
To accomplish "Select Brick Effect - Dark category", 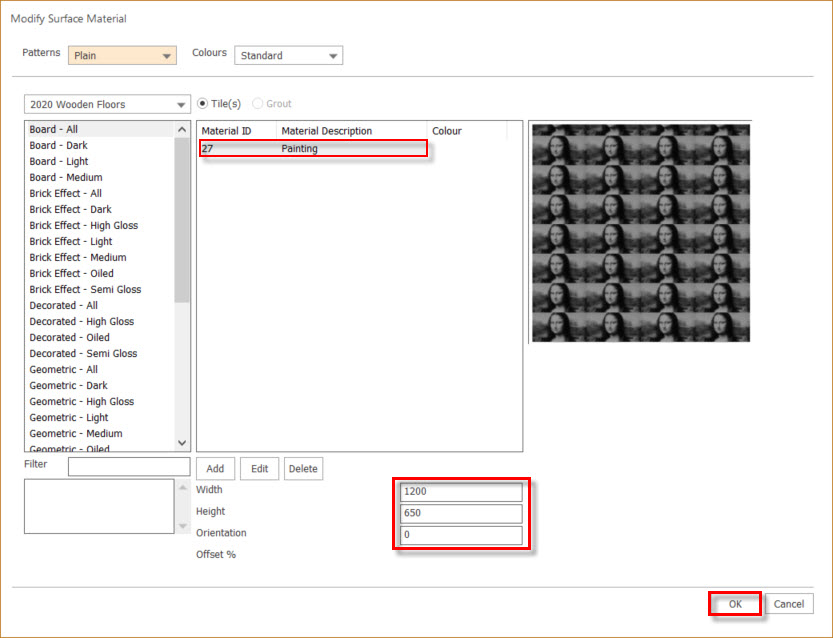I will [x=100, y=209].
